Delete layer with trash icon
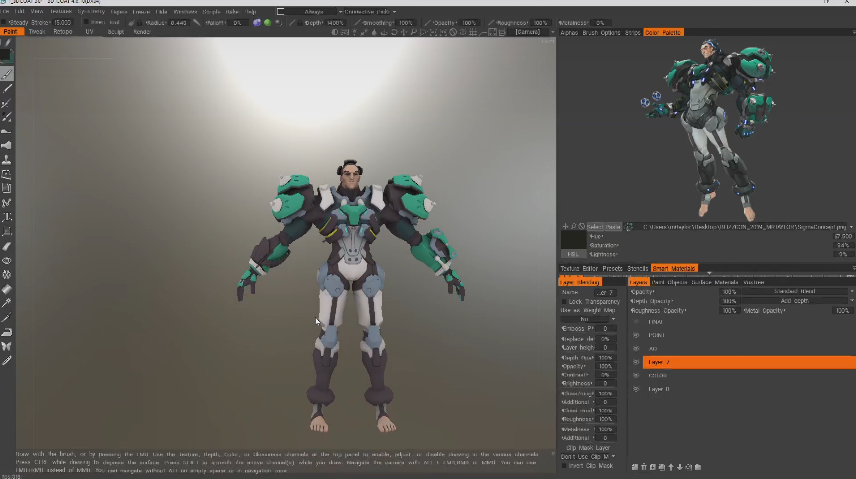Screen dimensions: 856x479 [644, 467]
